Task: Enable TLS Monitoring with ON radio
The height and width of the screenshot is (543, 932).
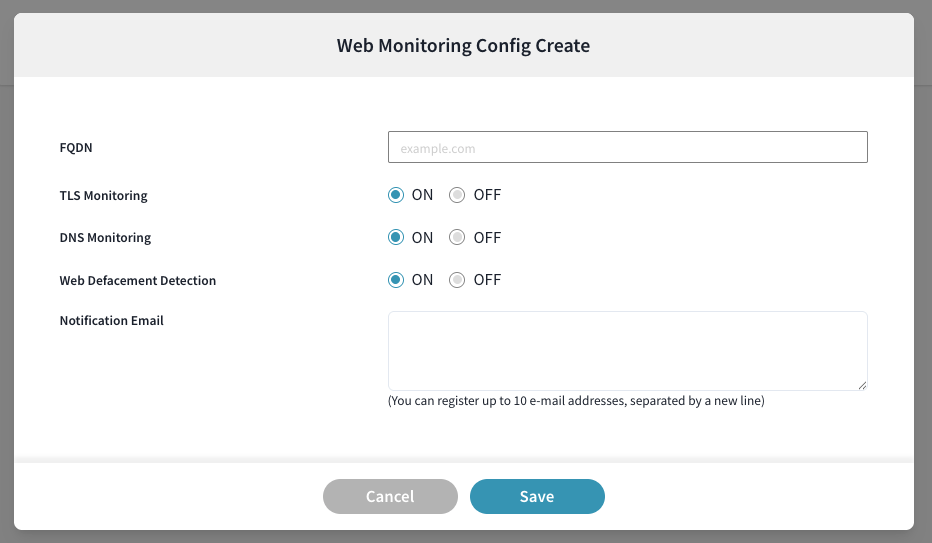Action: [396, 195]
